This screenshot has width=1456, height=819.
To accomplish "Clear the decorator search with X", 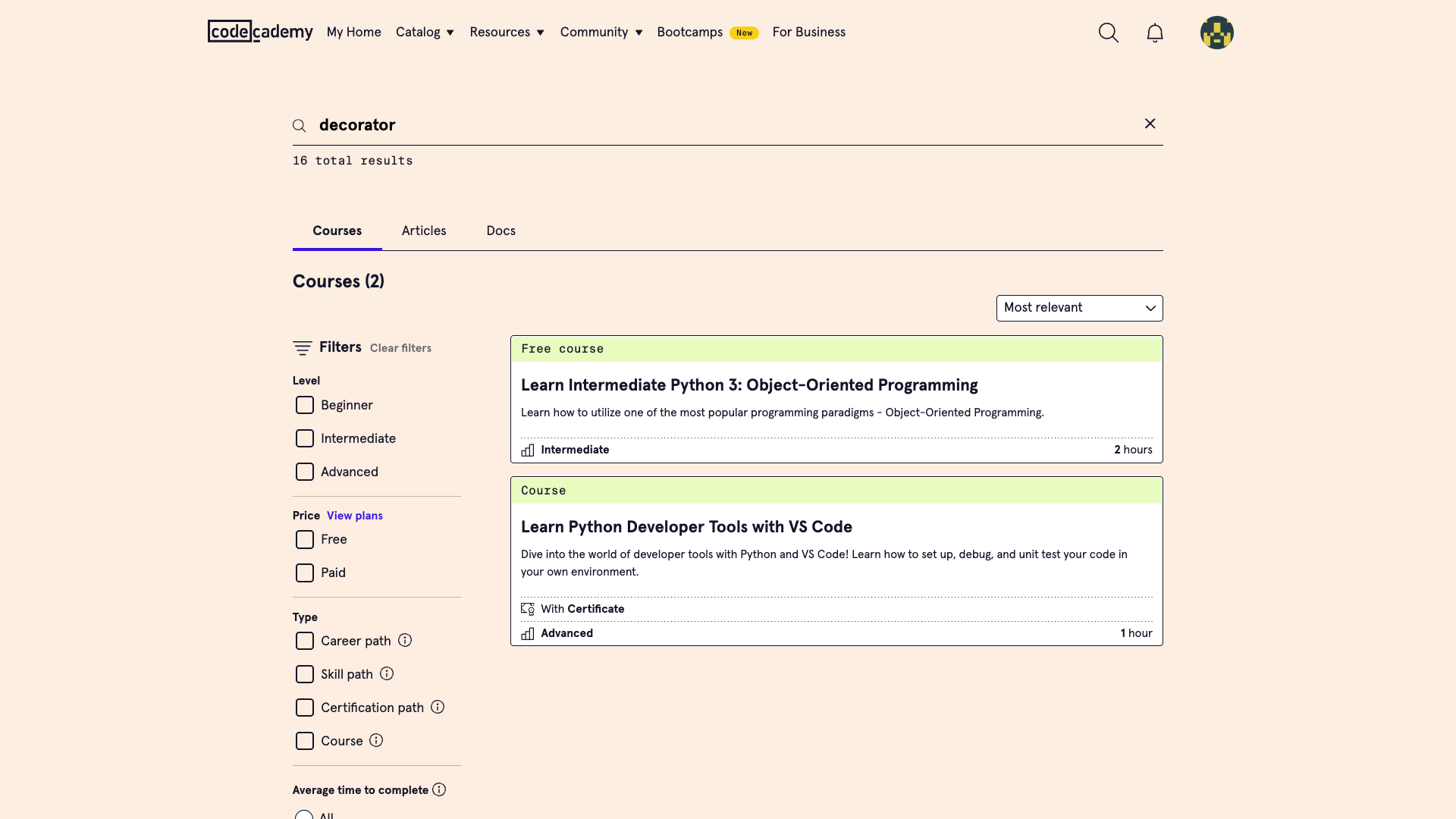I will pos(1150,124).
